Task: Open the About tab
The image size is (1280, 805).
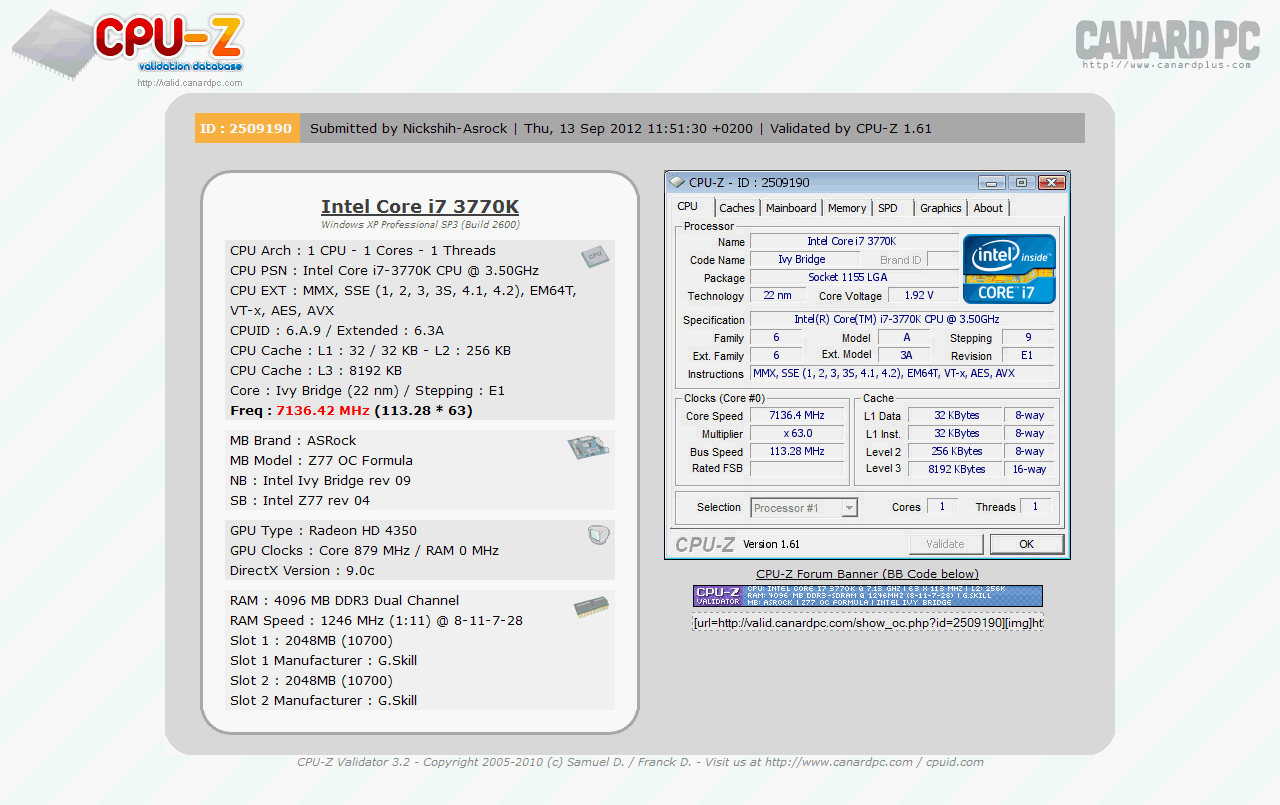Action: [x=988, y=208]
